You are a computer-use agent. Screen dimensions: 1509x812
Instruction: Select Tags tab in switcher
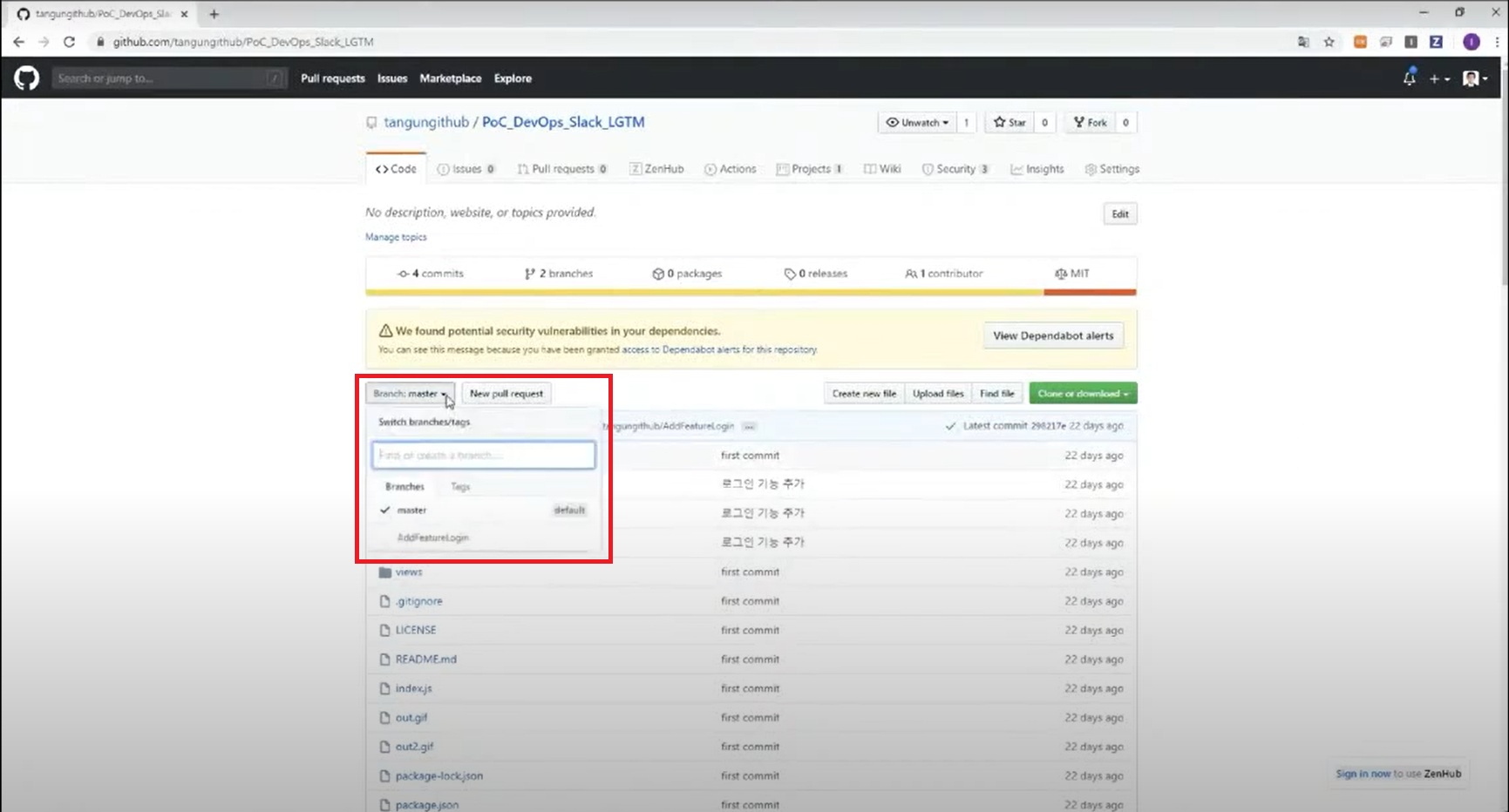(460, 487)
